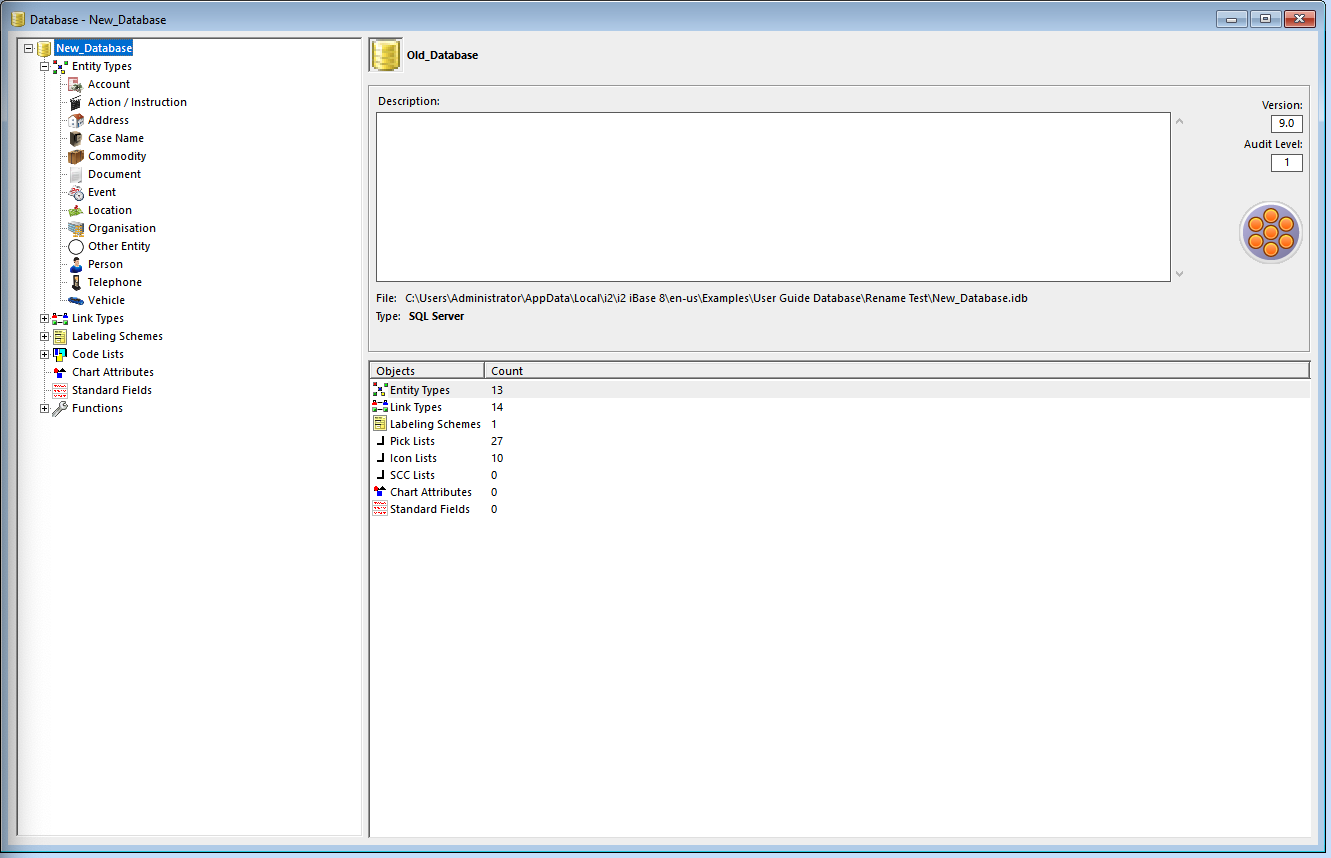The height and width of the screenshot is (858, 1331).
Task: Select the Account entity type icon
Action: [x=74, y=84]
